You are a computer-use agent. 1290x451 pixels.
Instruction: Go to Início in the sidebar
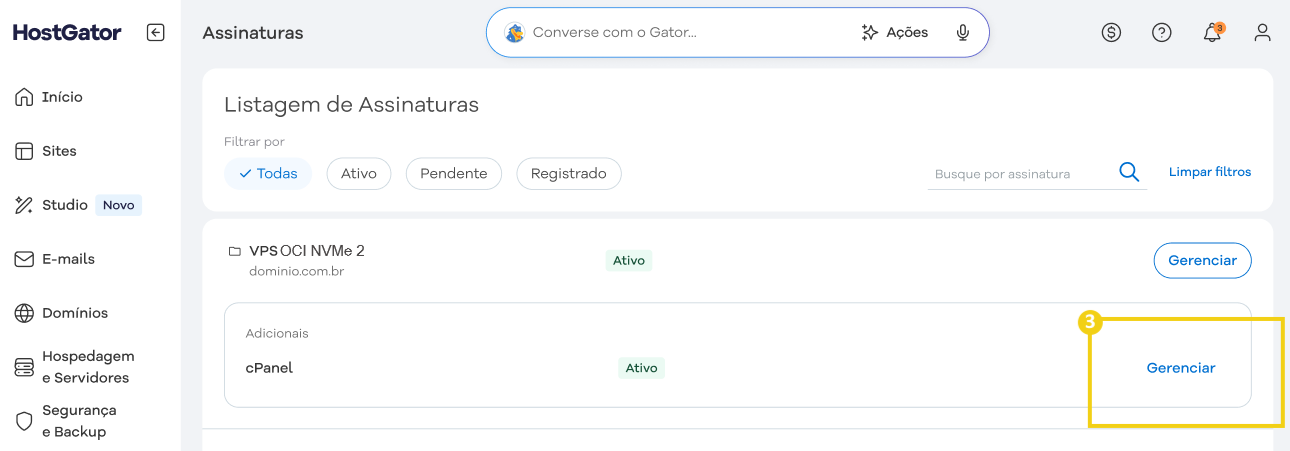[x=62, y=97]
